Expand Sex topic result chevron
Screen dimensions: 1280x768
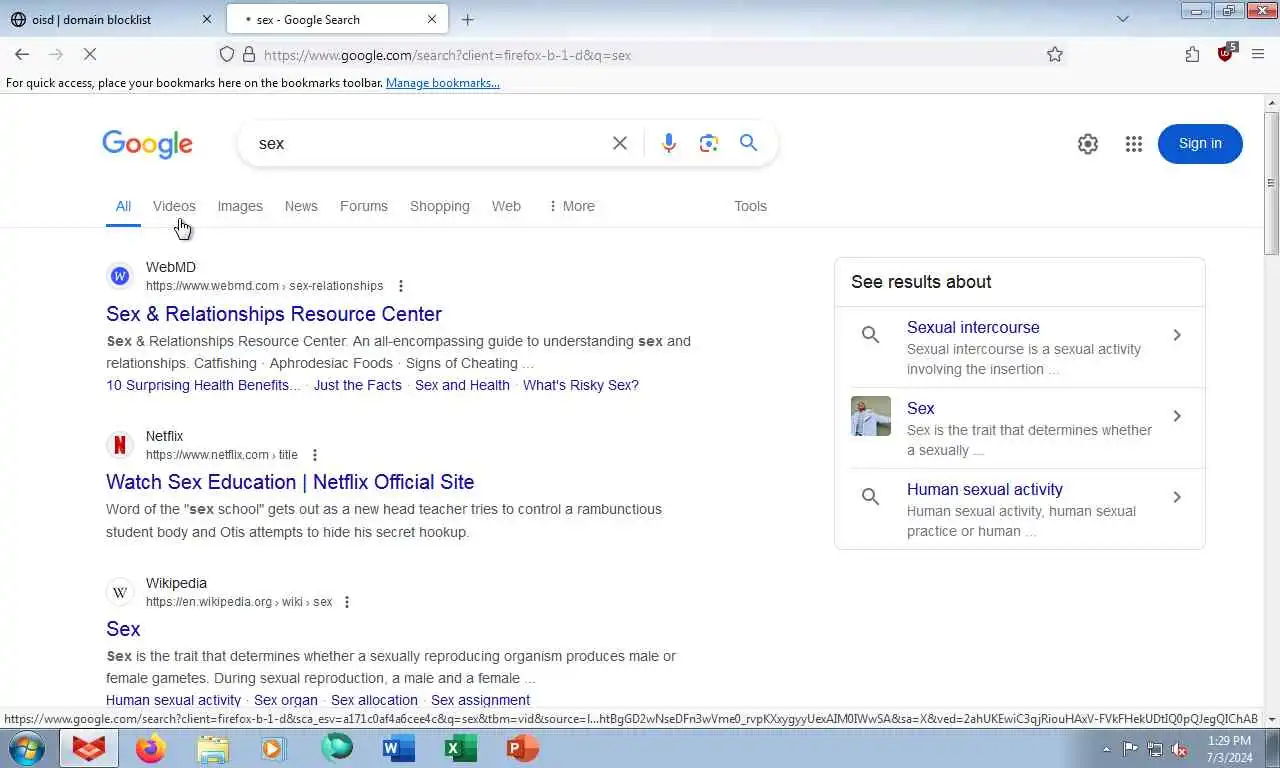pyautogui.click(x=1177, y=416)
